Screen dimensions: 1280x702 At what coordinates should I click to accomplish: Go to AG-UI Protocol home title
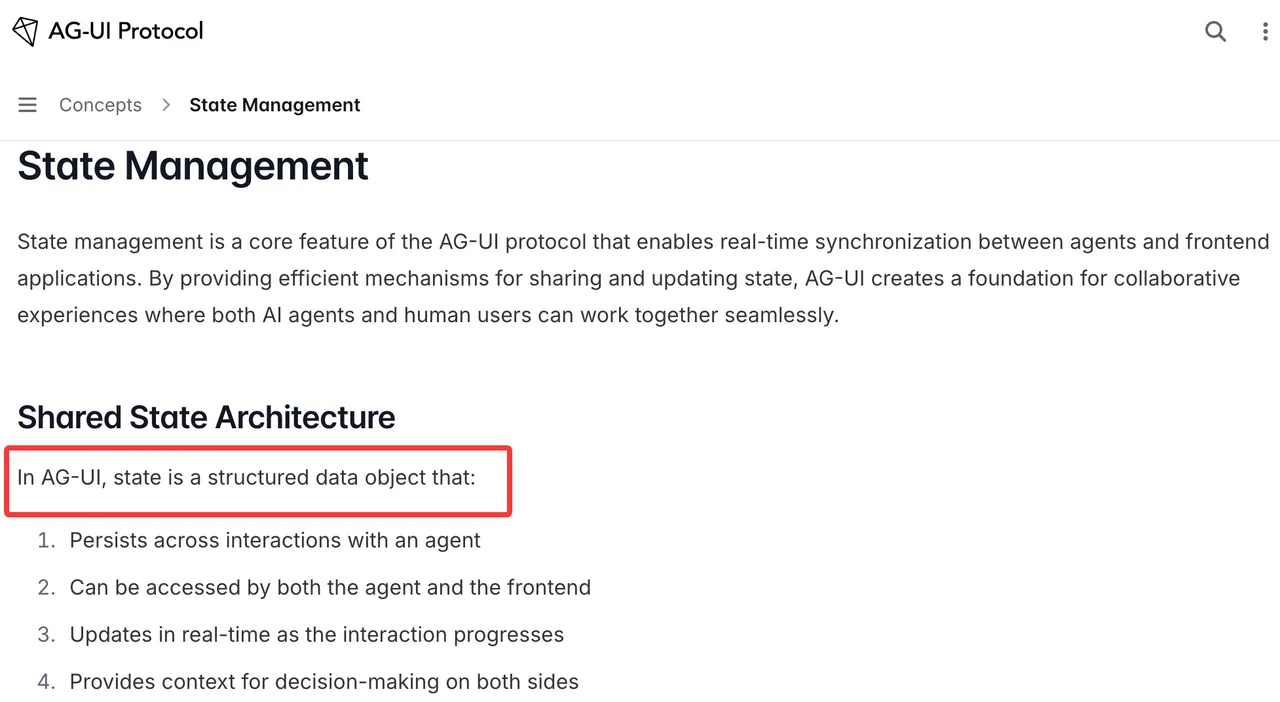pos(126,31)
